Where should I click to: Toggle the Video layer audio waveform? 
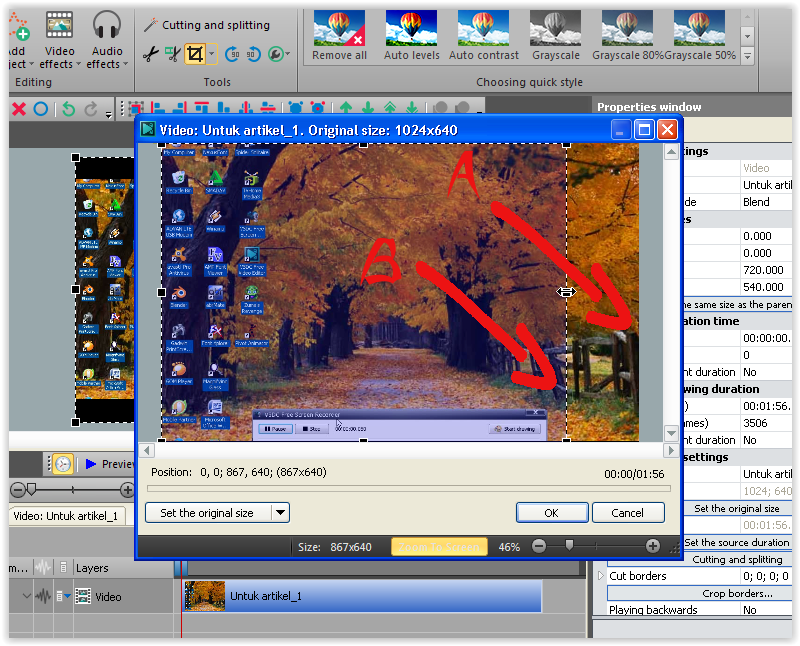(43, 596)
